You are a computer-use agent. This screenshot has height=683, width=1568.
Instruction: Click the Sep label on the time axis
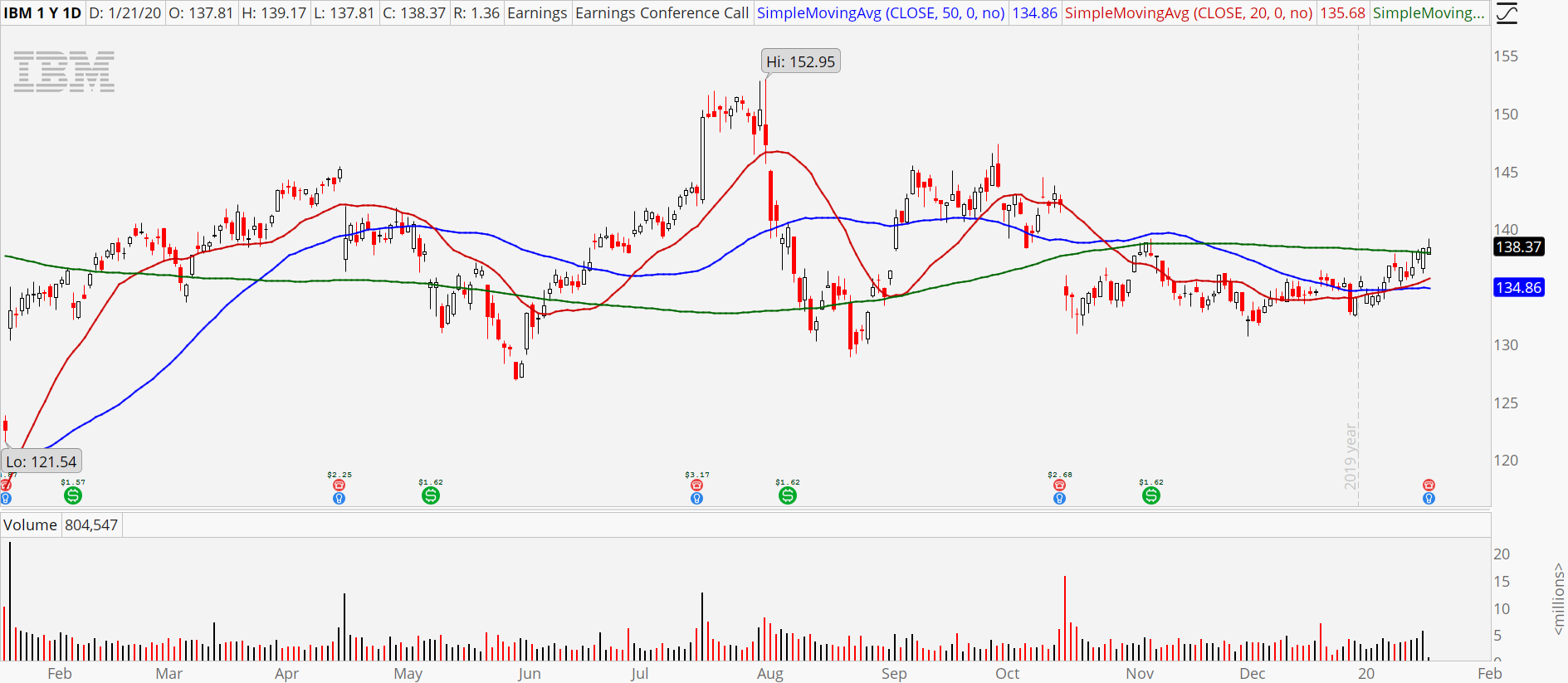[894, 674]
